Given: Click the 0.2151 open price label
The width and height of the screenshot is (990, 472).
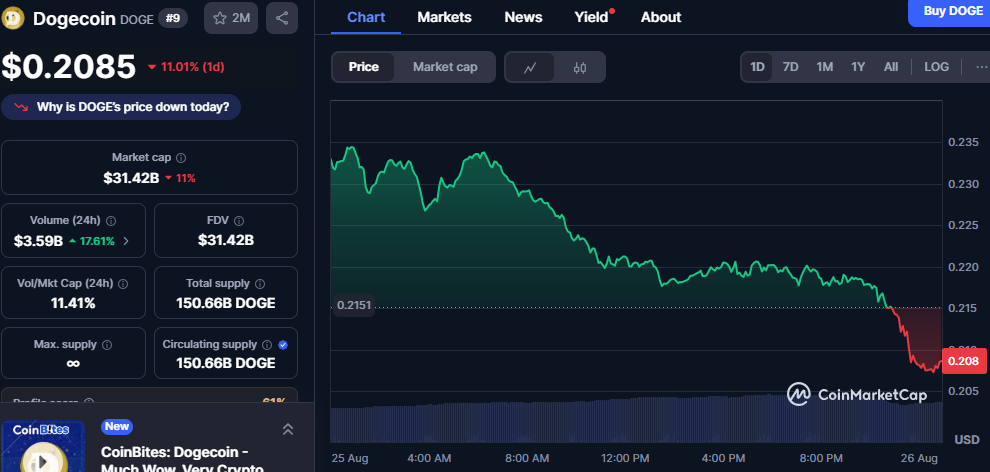Looking at the screenshot, I should point(354,306).
